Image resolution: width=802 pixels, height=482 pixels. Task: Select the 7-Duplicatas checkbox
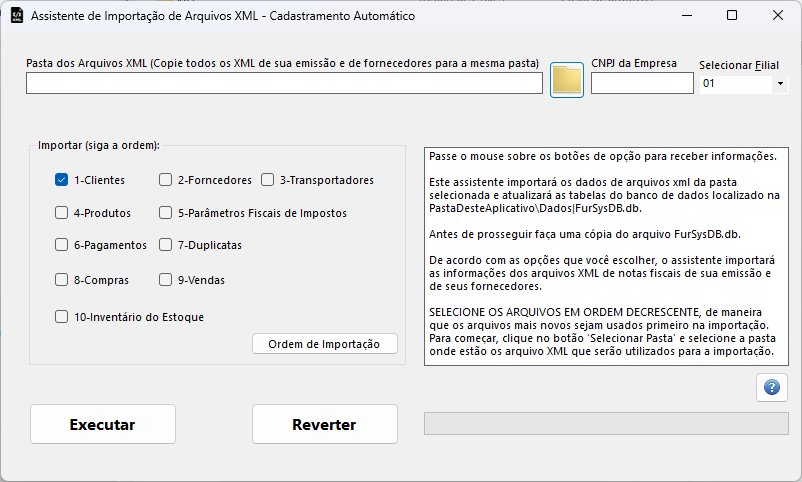tap(166, 245)
